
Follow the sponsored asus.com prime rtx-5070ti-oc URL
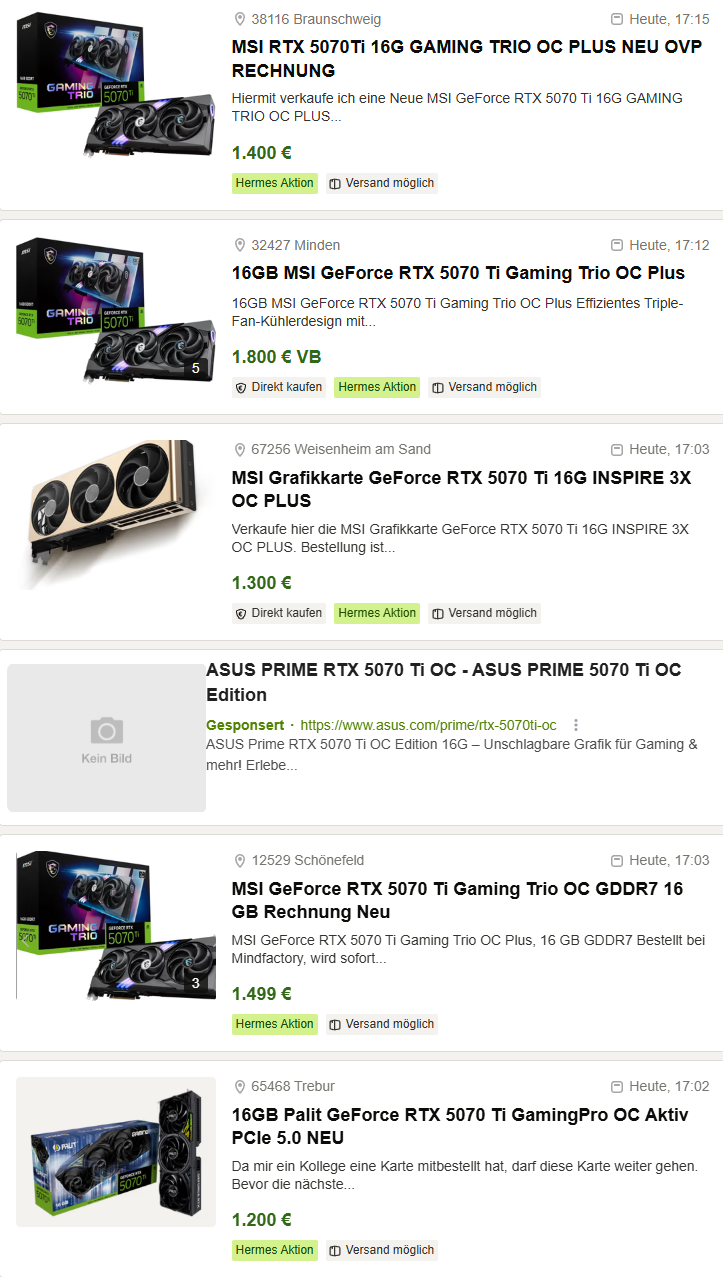428,725
